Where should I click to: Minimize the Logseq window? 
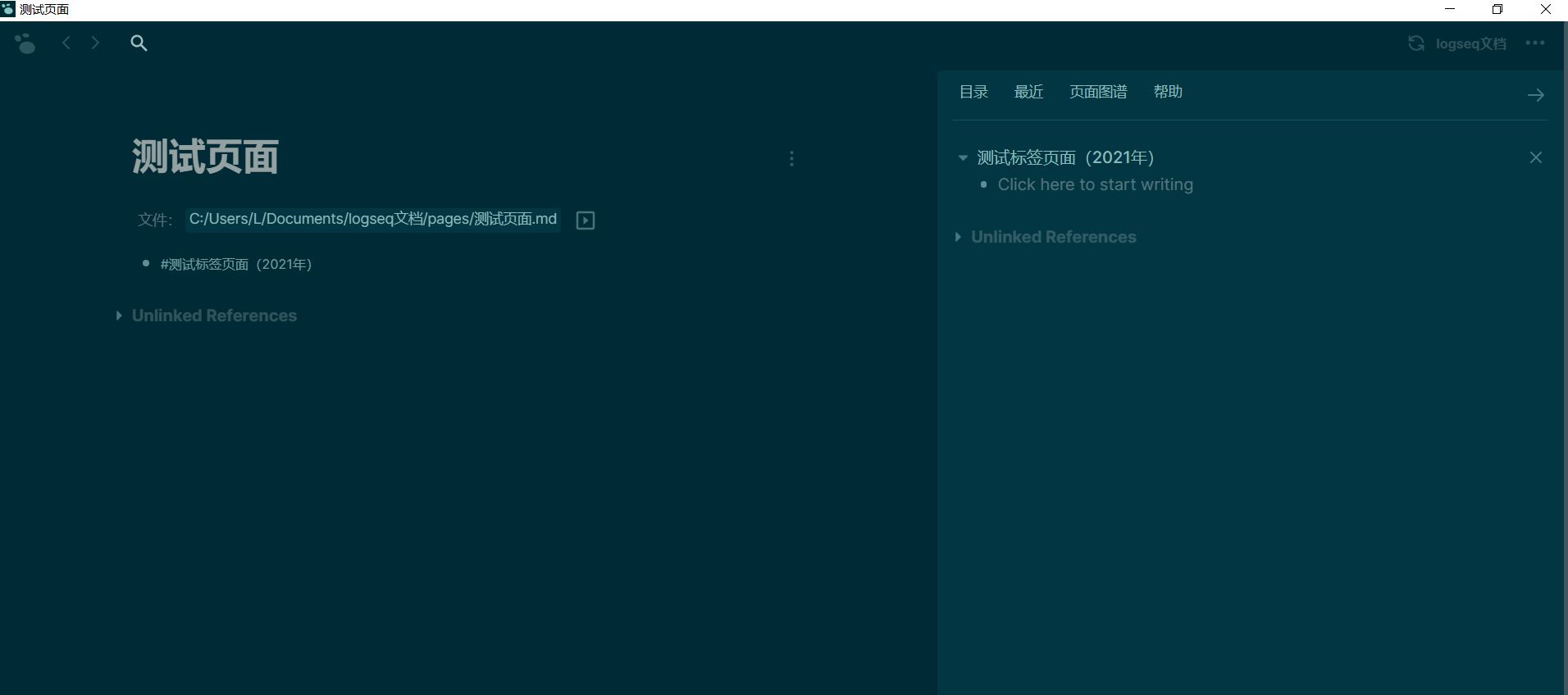coord(1450,9)
